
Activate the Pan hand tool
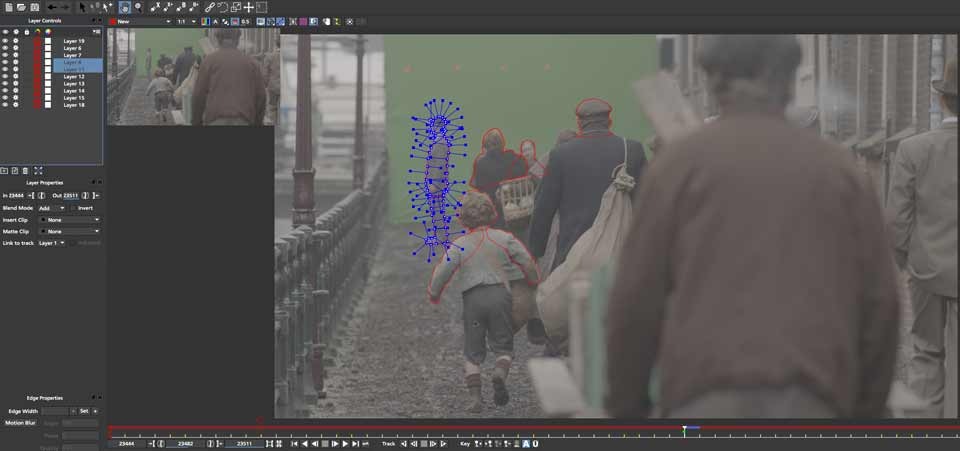click(x=124, y=7)
